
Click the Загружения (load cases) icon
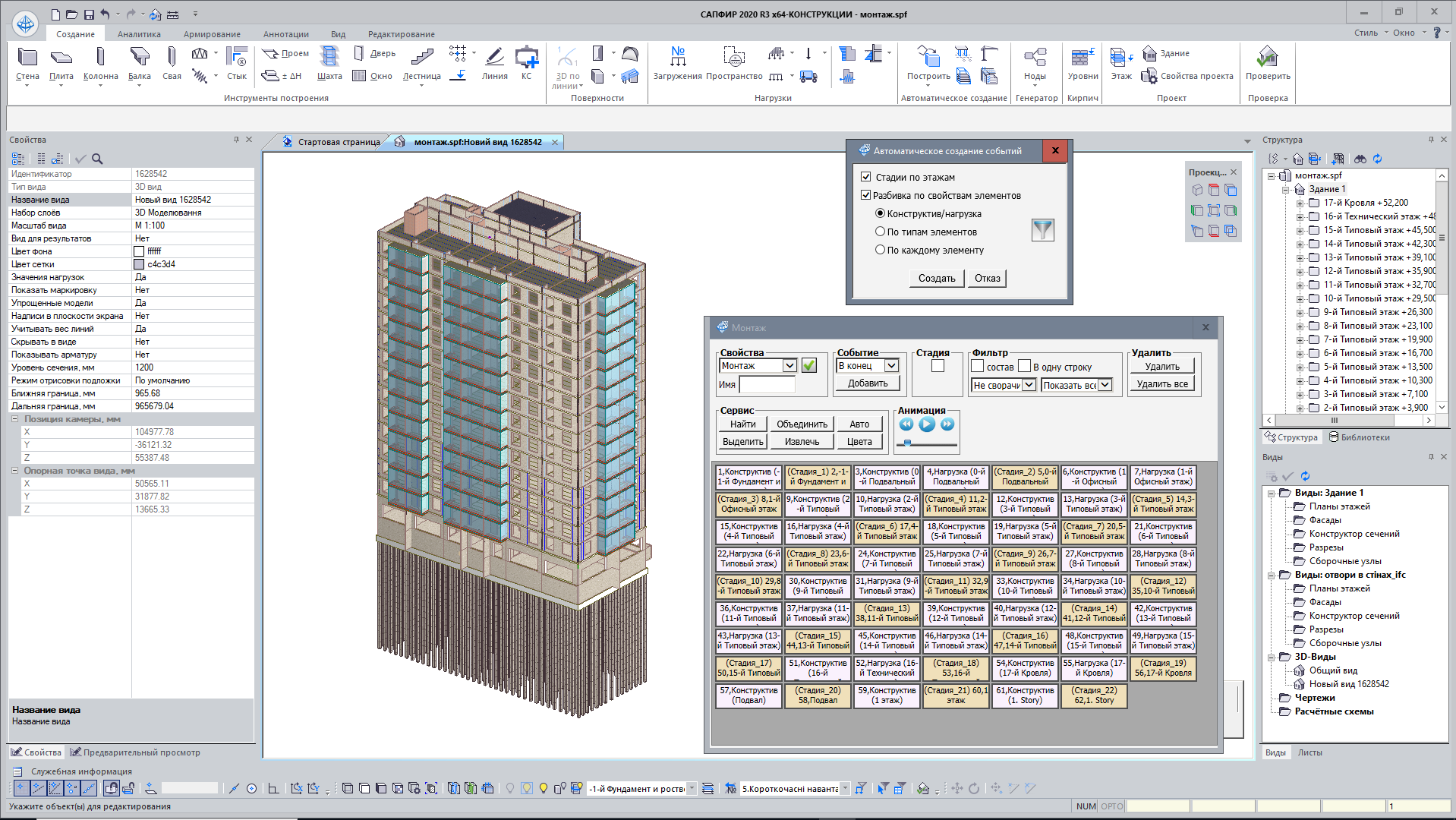[677, 57]
